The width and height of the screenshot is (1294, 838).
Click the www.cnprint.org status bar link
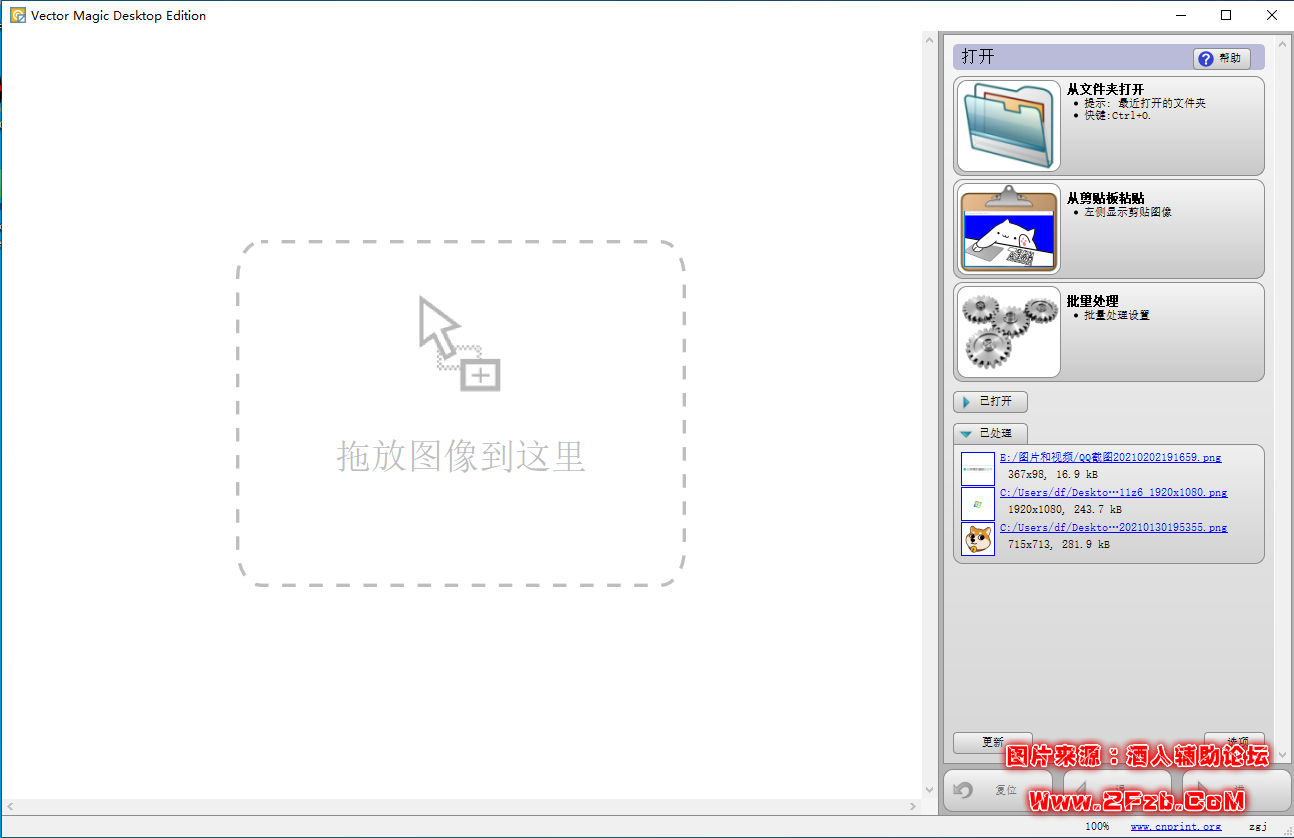[x=1176, y=826]
